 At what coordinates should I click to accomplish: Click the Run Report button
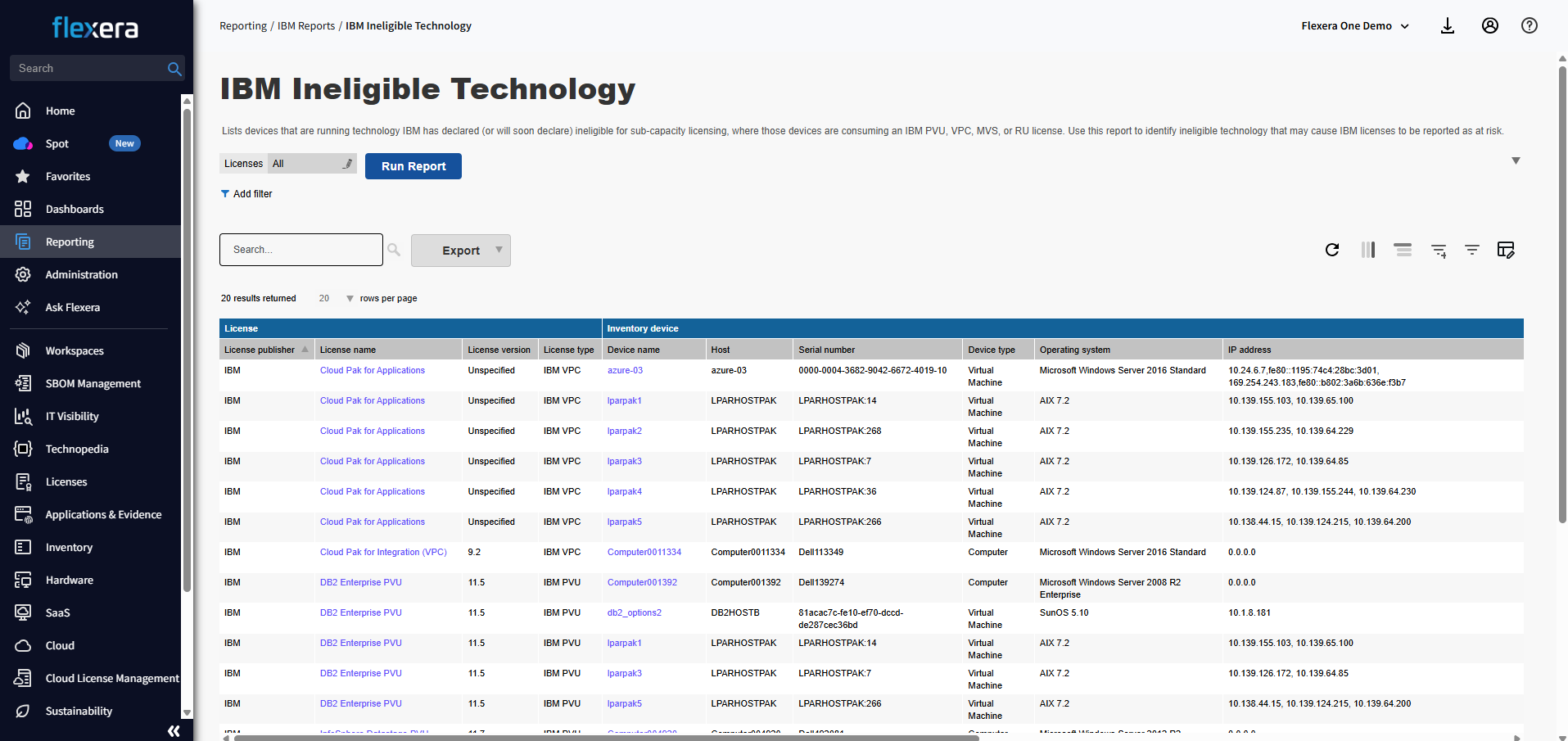click(413, 166)
